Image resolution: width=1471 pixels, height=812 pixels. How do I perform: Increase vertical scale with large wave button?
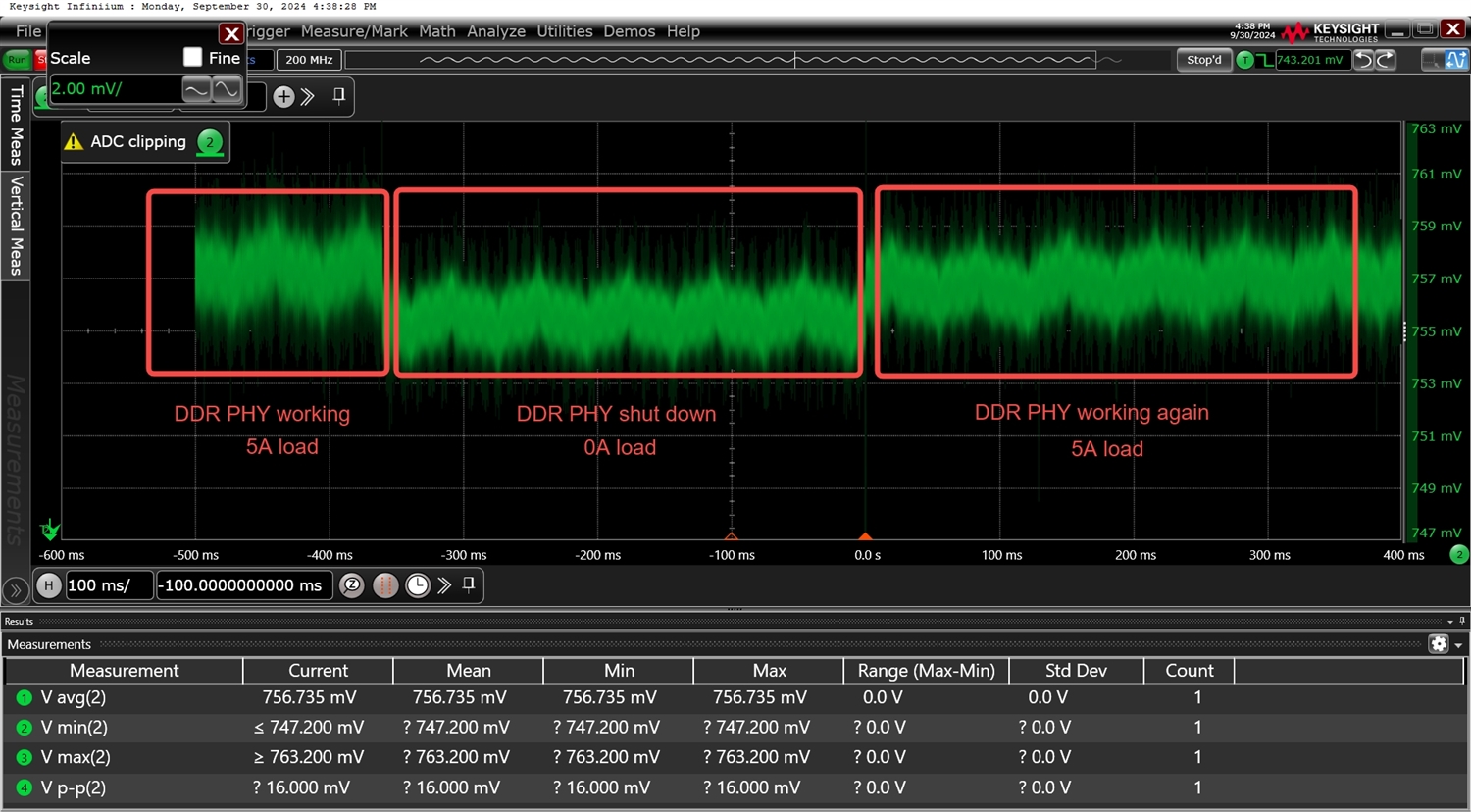pyautogui.click(x=227, y=89)
